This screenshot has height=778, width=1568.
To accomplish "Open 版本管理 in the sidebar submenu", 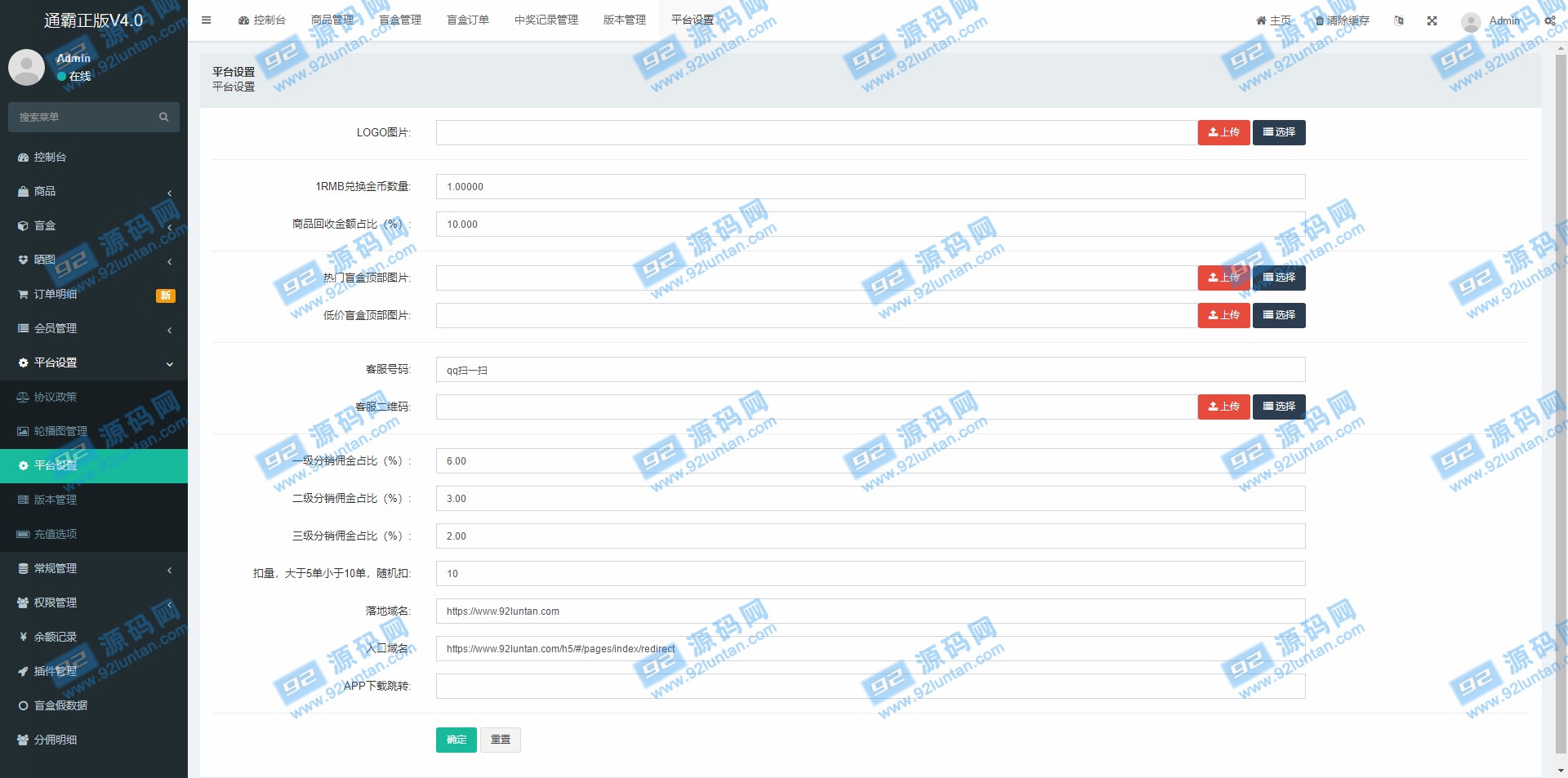I will pos(94,500).
